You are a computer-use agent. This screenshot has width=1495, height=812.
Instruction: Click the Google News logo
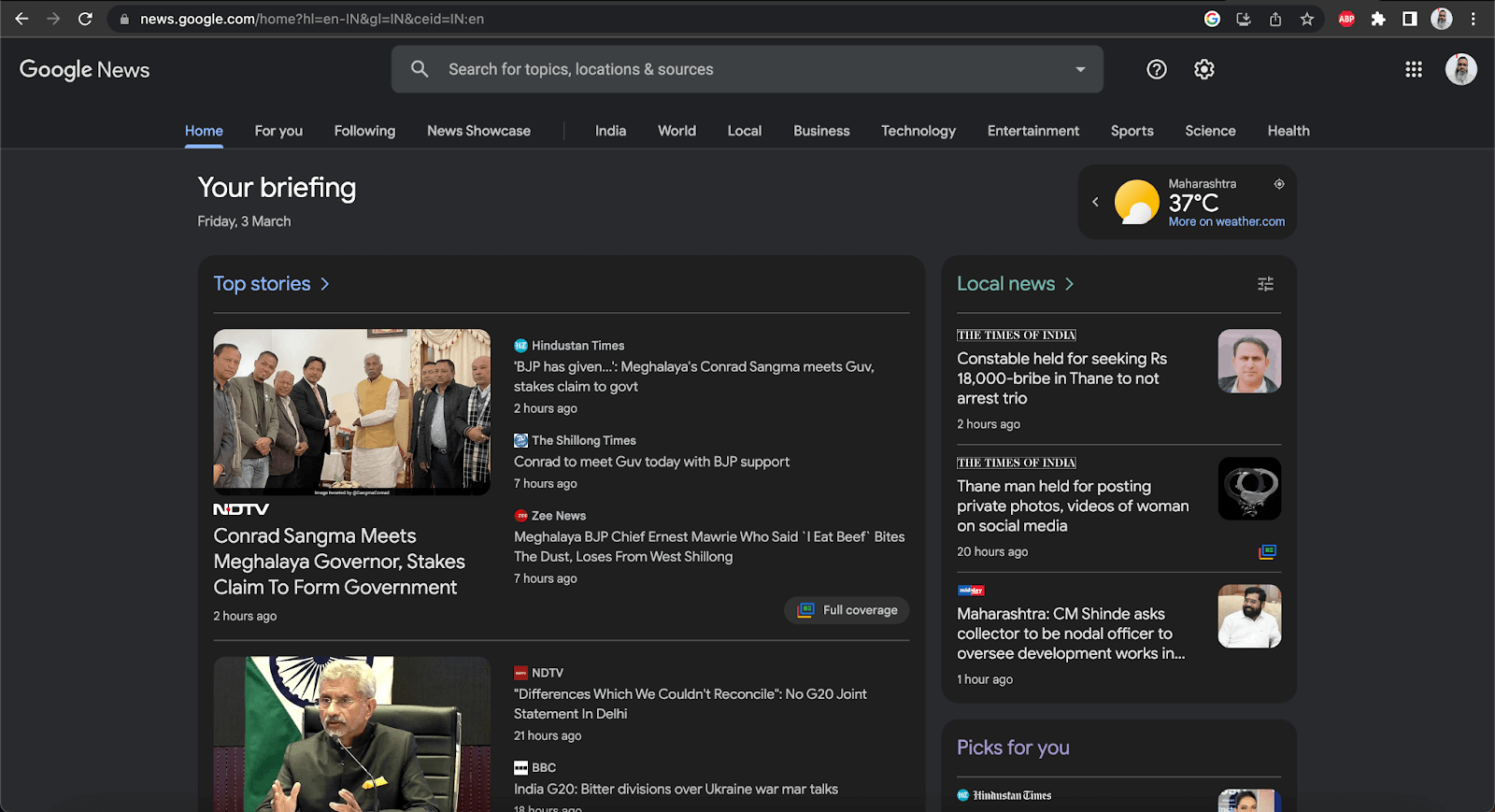pyautogui.click(x=85, y=70)
